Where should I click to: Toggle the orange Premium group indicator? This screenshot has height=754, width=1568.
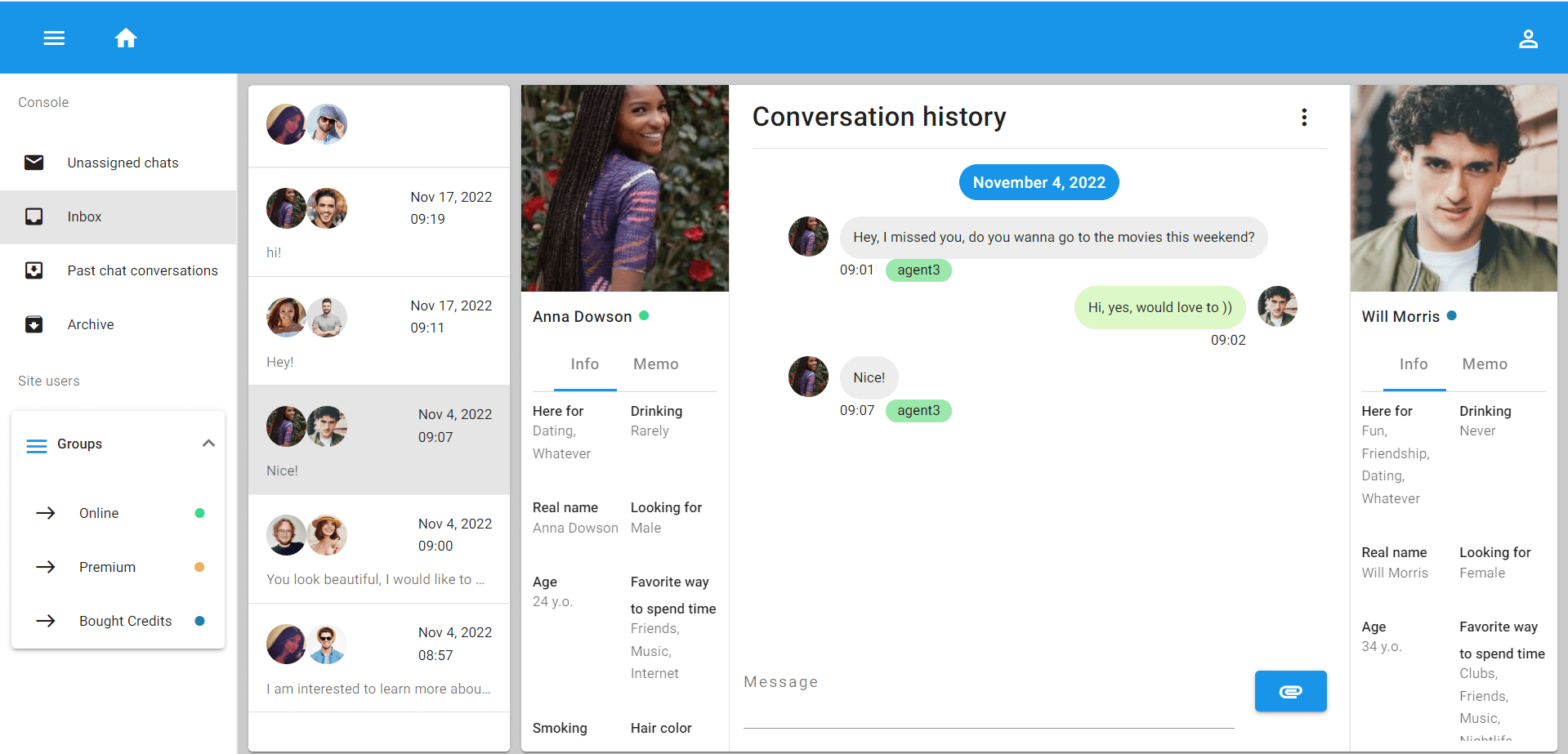[199, 567]
